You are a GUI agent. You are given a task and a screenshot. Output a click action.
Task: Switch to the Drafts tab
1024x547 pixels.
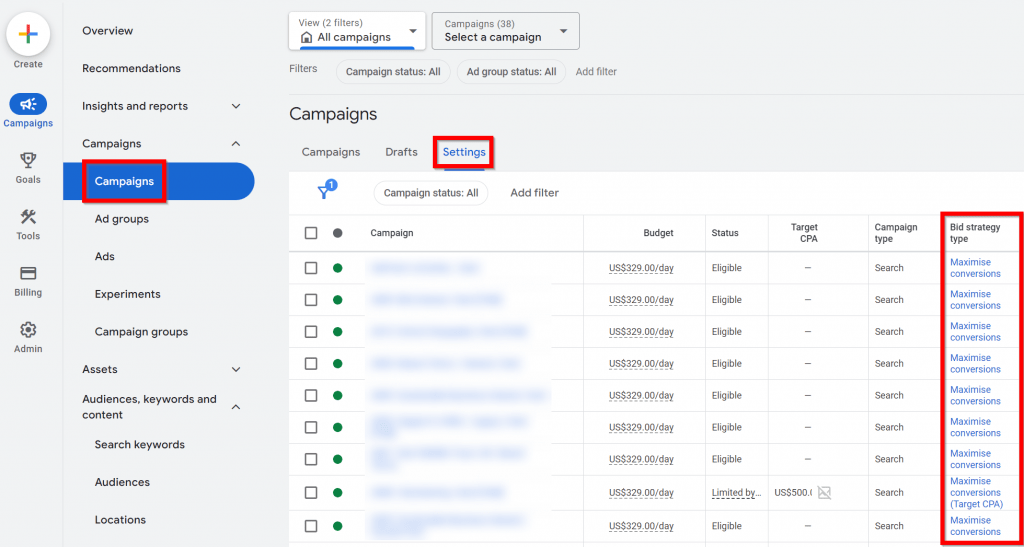[401, 152]
